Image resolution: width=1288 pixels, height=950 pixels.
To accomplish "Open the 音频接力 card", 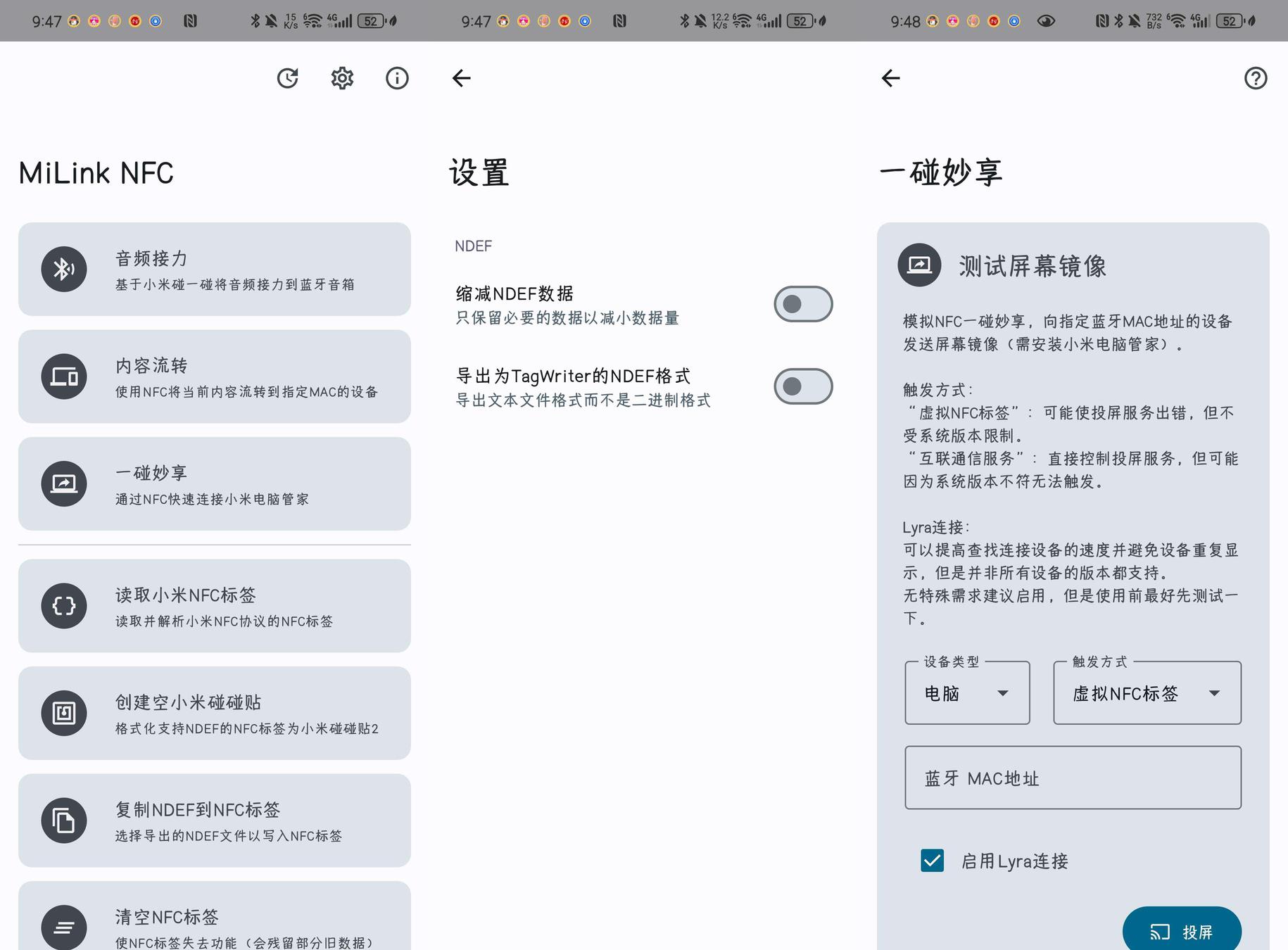I will tap(215, 269).
